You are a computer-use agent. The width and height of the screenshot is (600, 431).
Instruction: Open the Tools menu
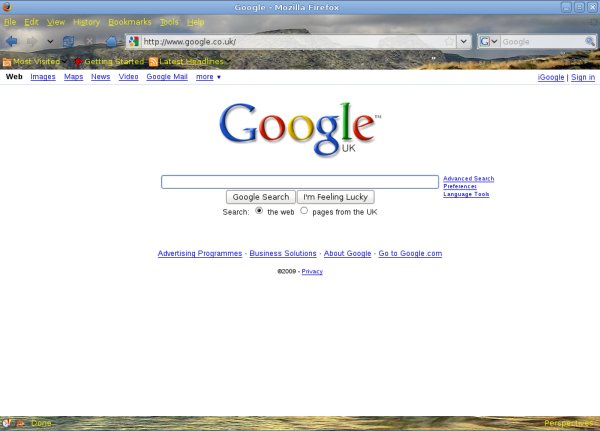(169, 22)
